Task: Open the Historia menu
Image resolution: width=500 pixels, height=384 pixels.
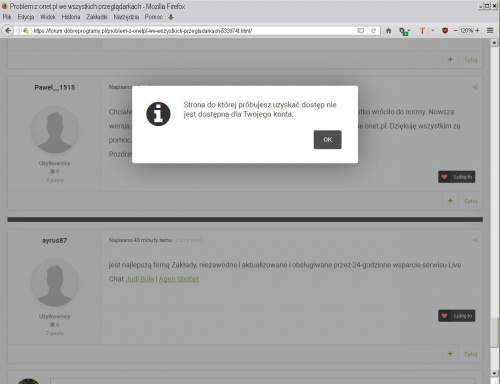Action: 71,17
